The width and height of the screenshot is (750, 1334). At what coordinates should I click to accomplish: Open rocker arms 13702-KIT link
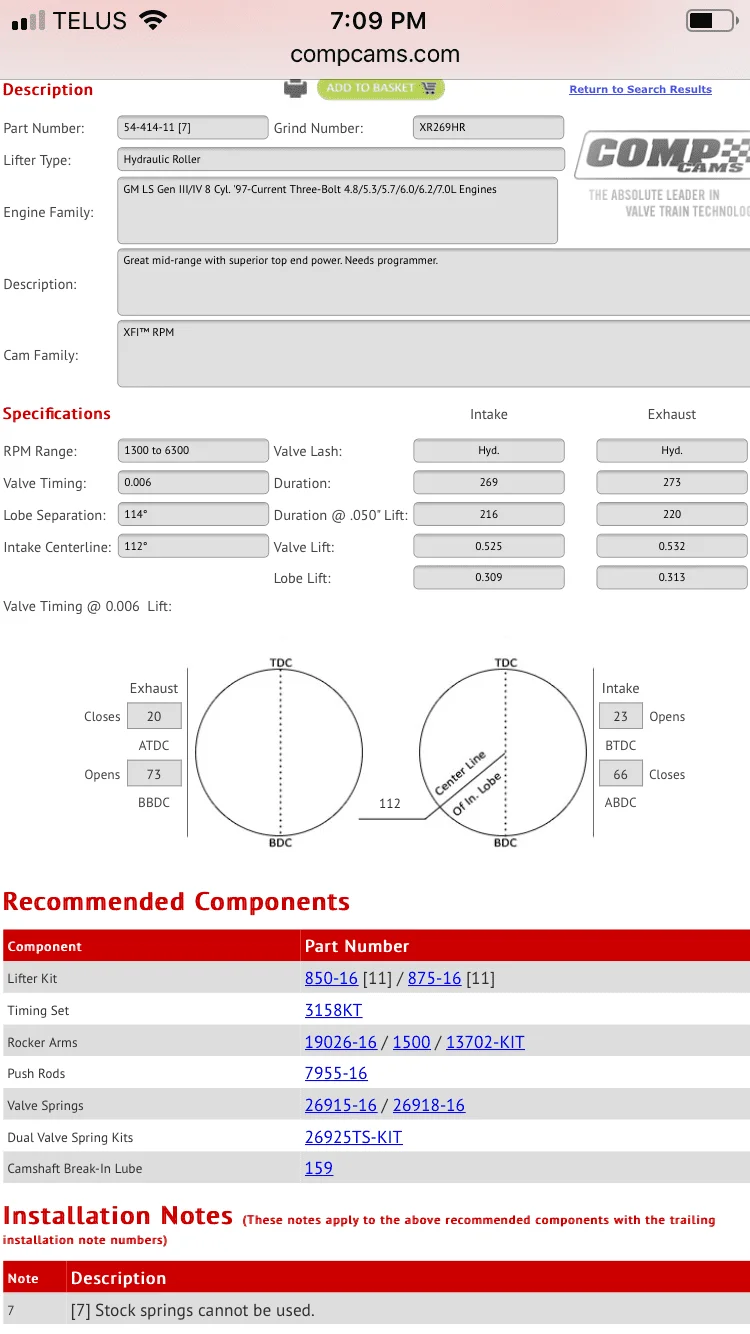click(485, 1042)
